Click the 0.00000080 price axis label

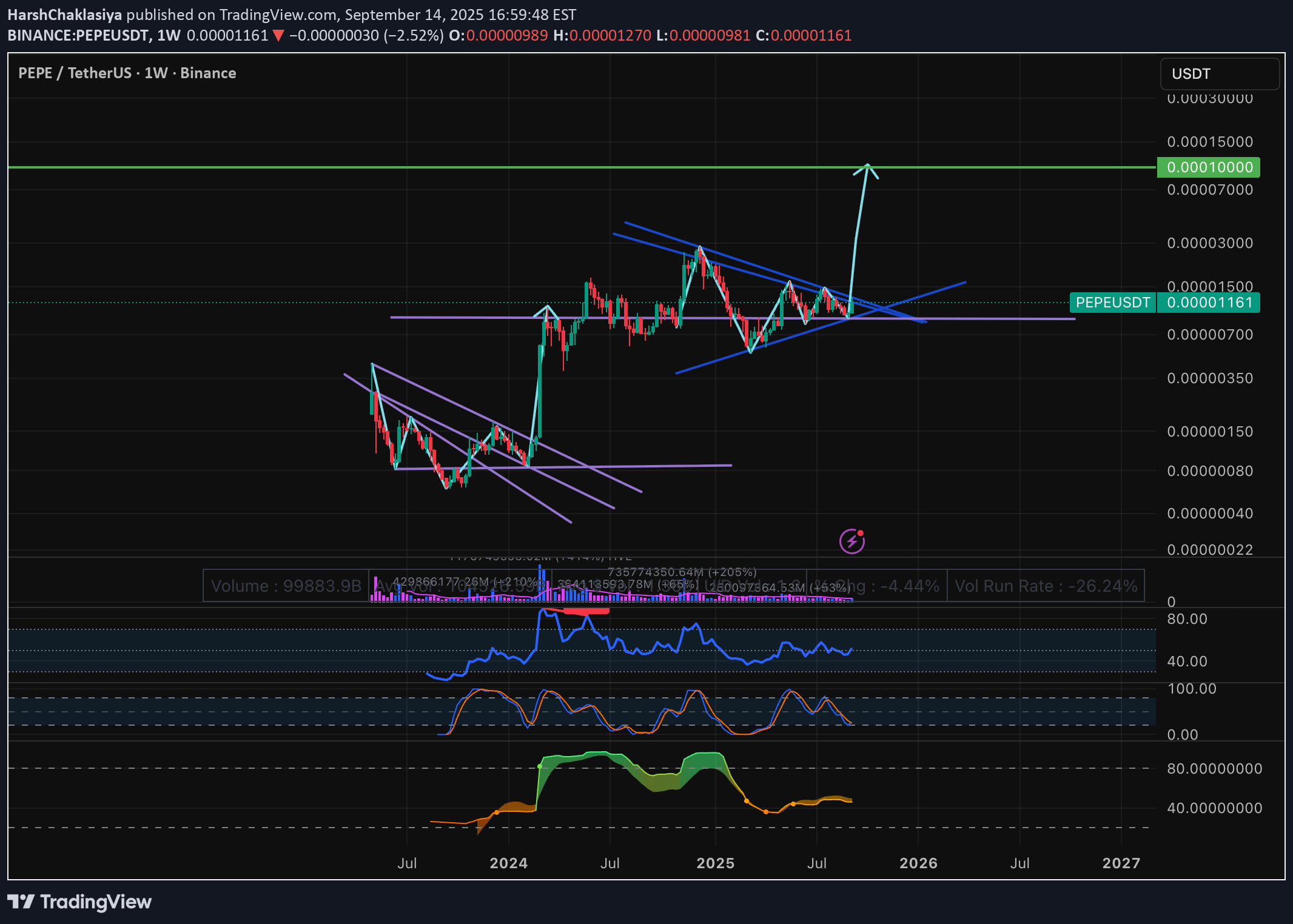(x=1210, y=471)
